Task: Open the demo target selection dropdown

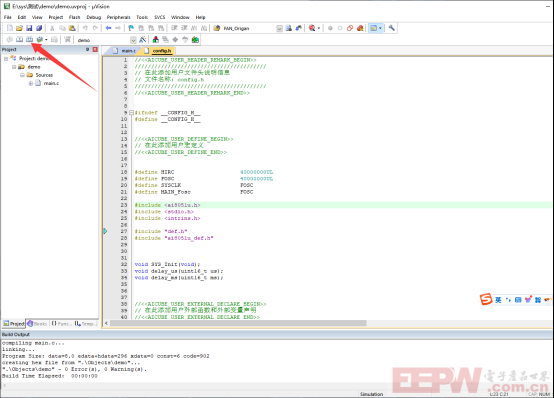Action: [x=133, y=40]
